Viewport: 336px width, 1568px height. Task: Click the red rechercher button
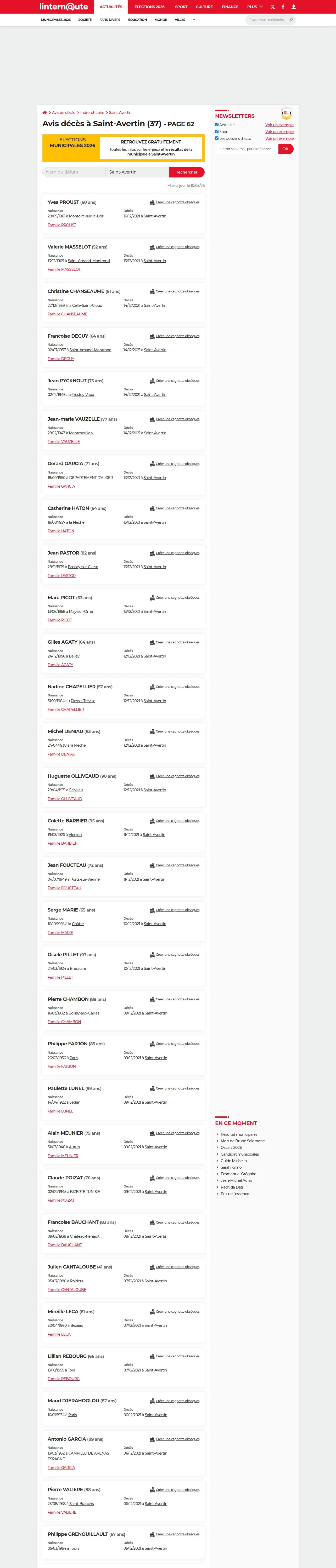[x=187, y=172]
